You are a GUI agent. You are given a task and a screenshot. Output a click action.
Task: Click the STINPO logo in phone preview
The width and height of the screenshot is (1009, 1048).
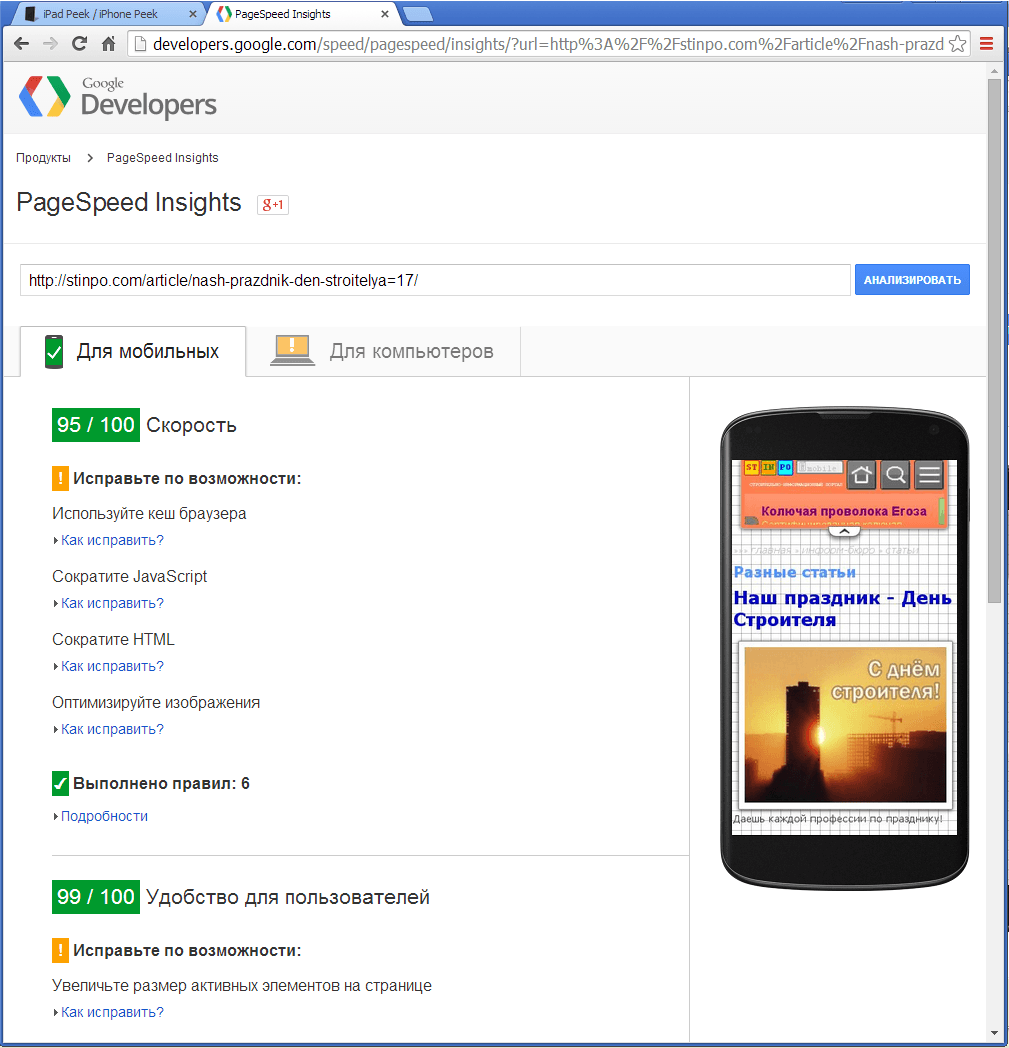[x=768, y=467]
